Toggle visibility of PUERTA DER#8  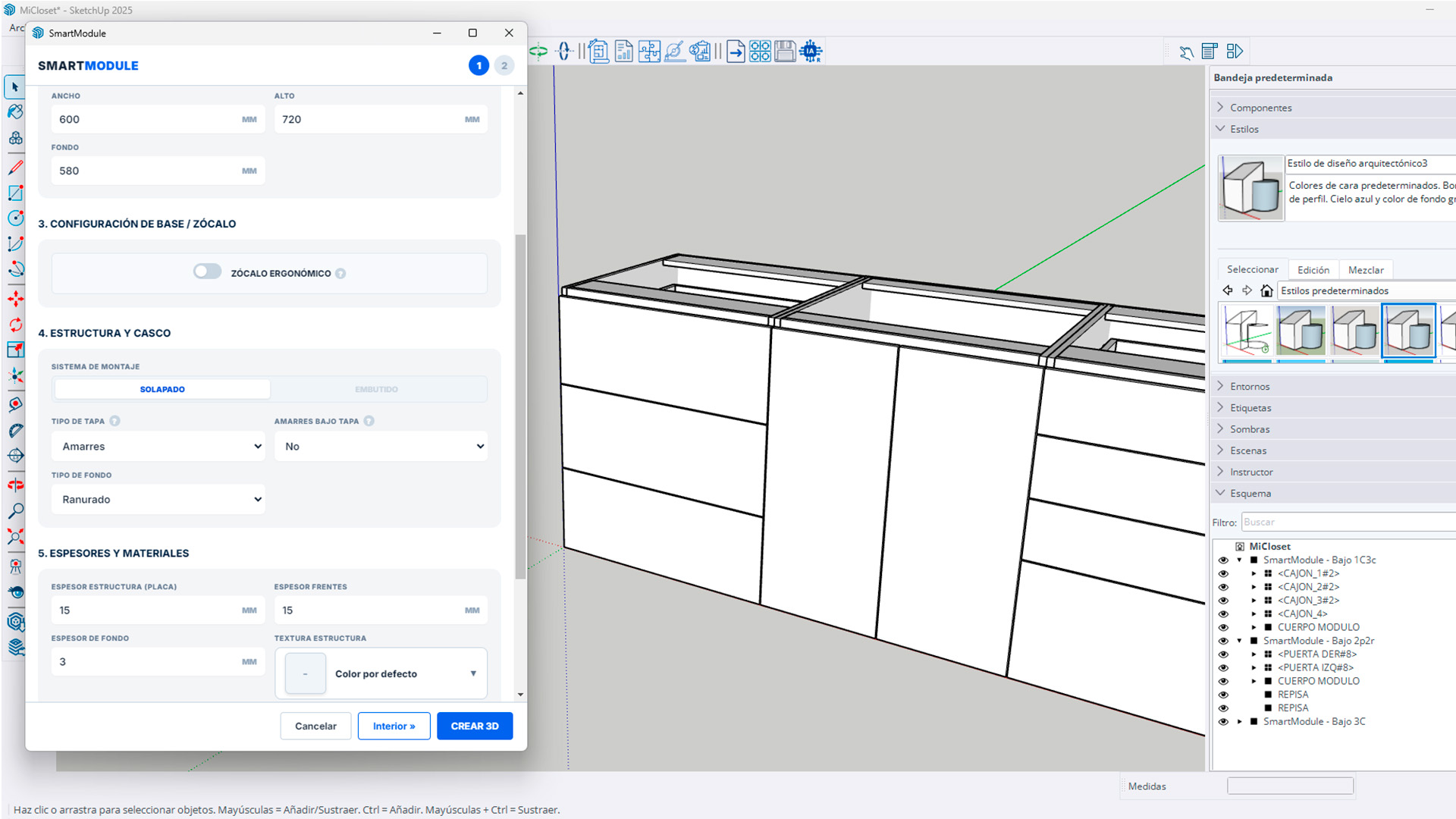1222,654
